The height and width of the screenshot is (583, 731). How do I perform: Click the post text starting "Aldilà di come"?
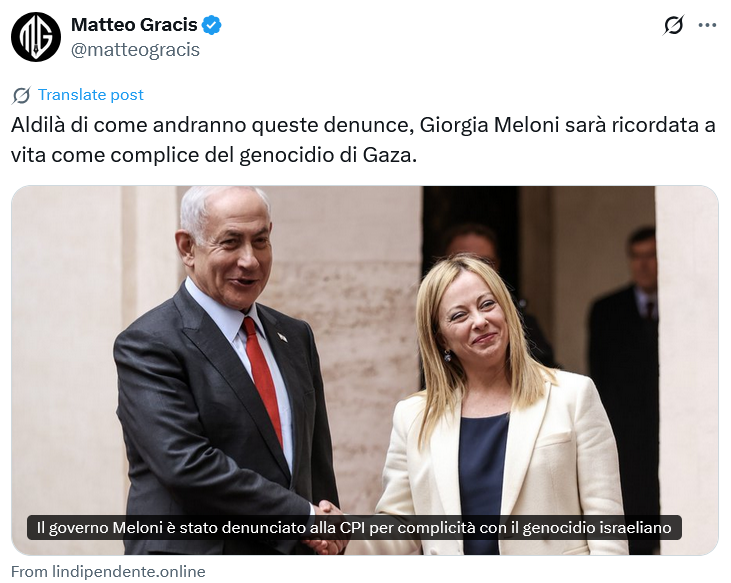(363, 140)
